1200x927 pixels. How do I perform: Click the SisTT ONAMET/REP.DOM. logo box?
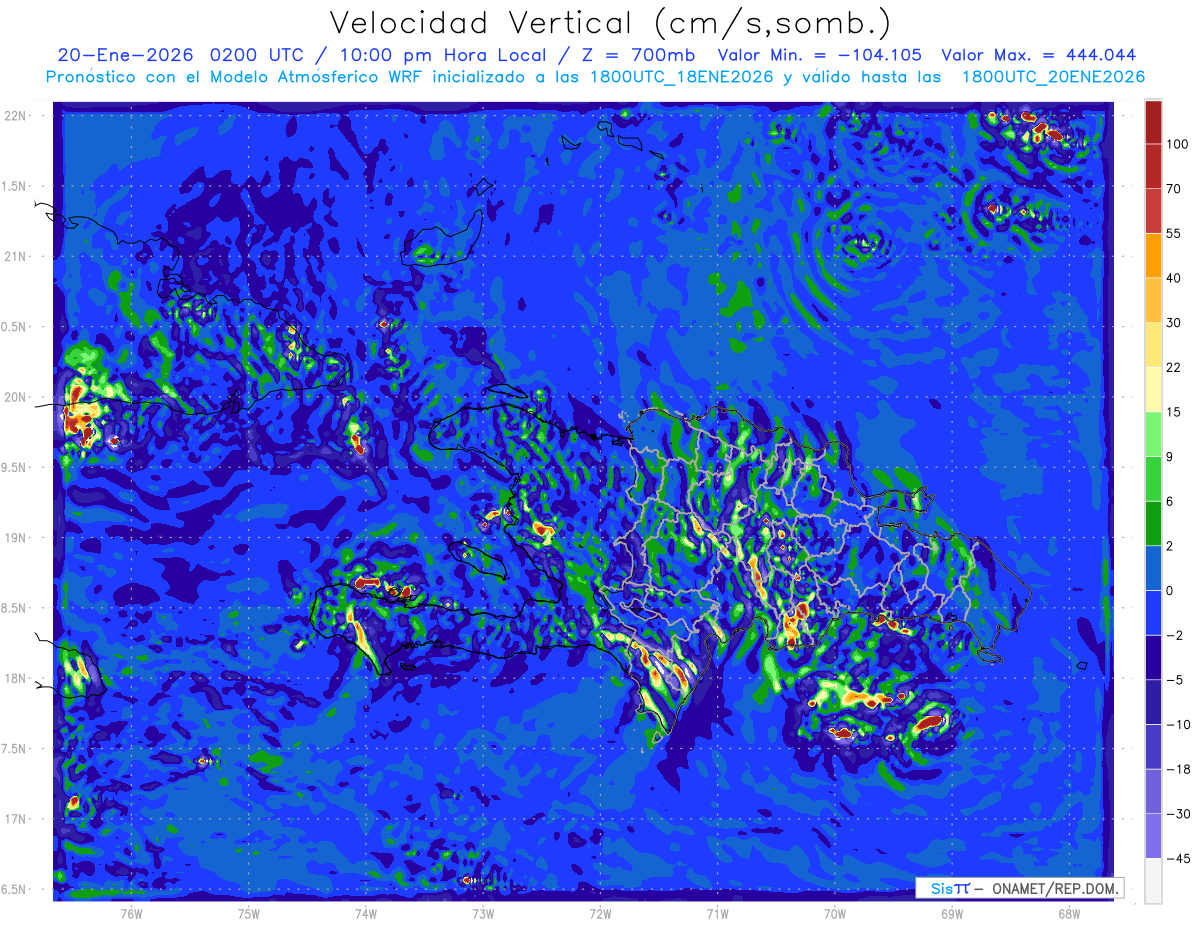1020,888
